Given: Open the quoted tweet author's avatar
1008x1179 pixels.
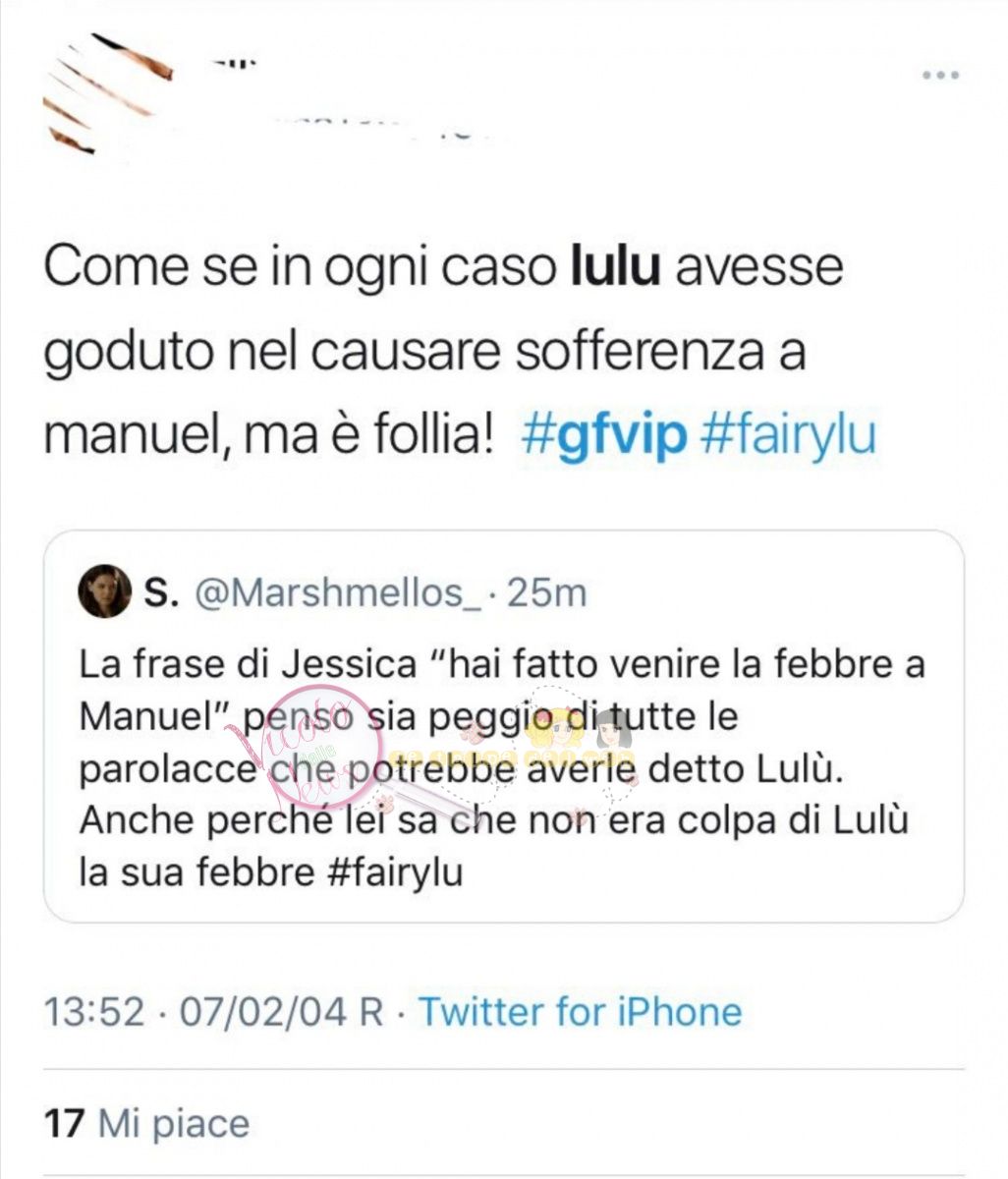Looking at the screenshot, I should coord(105,591).
